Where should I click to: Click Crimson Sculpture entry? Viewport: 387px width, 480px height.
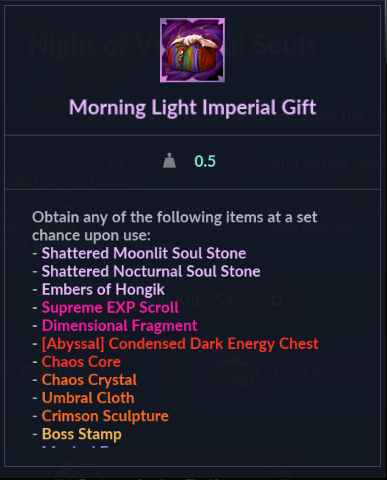coord(105,416)
